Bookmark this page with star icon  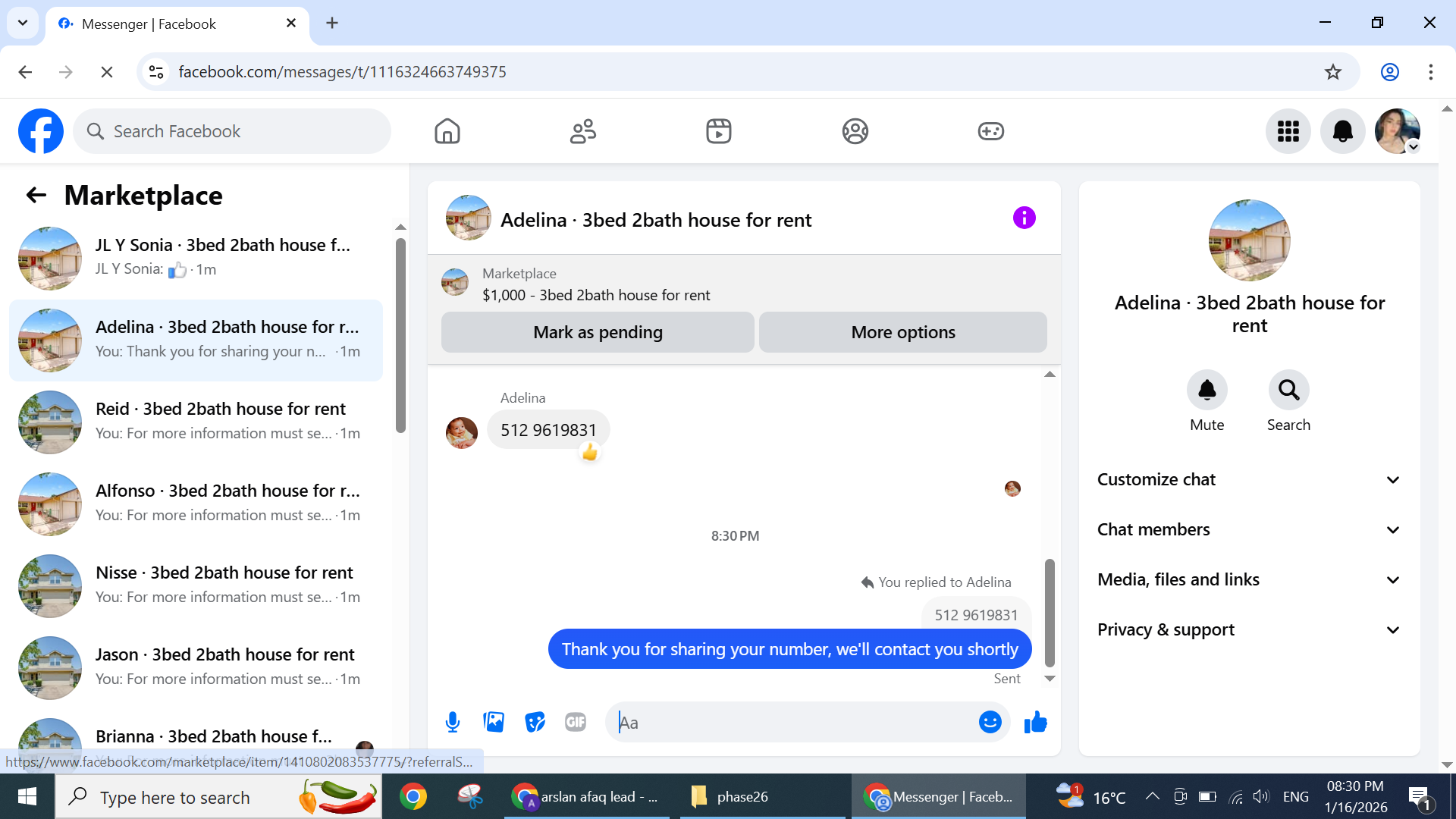(1332, 72)
